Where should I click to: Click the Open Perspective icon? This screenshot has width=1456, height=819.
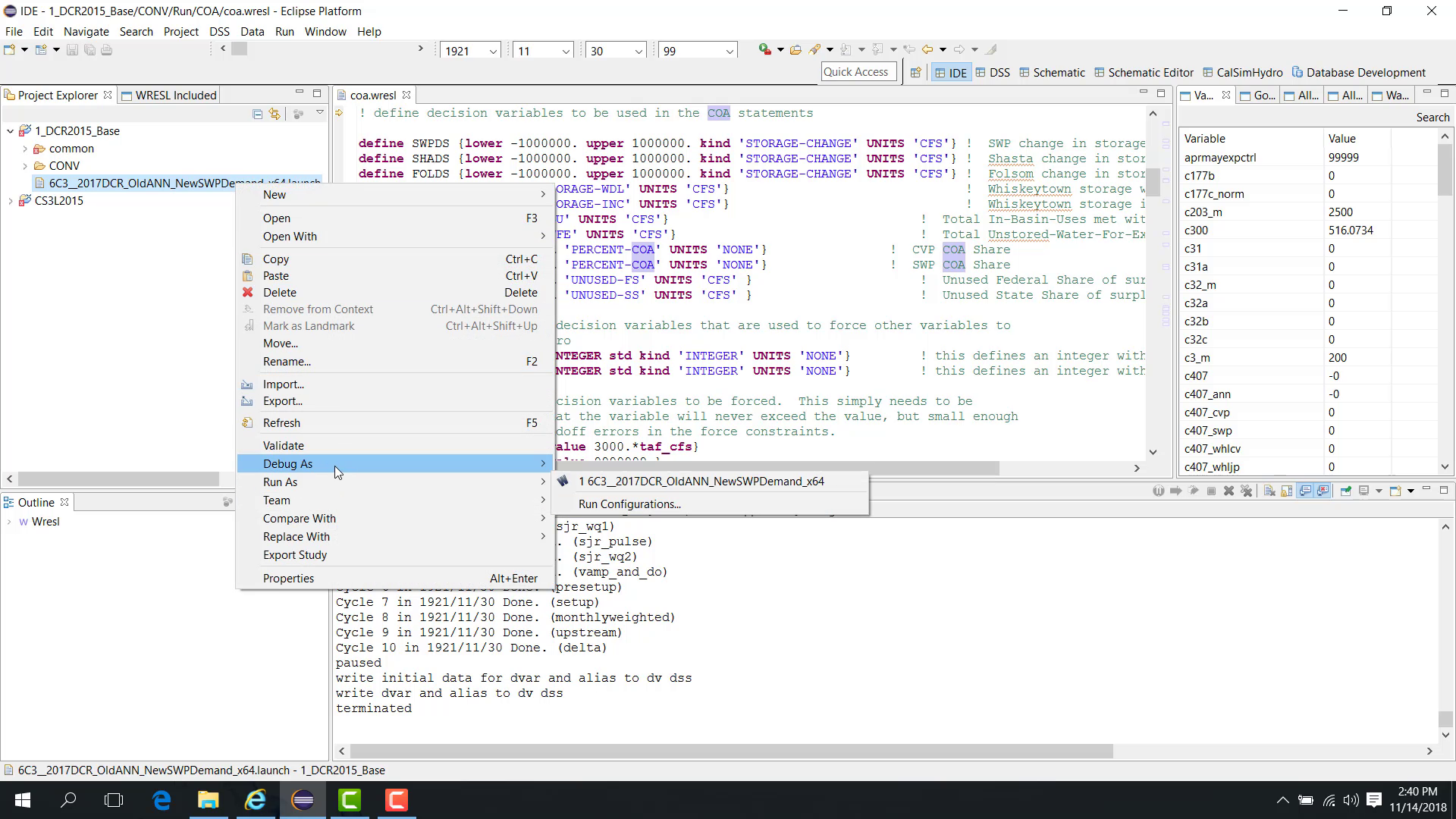click(915, 73)
